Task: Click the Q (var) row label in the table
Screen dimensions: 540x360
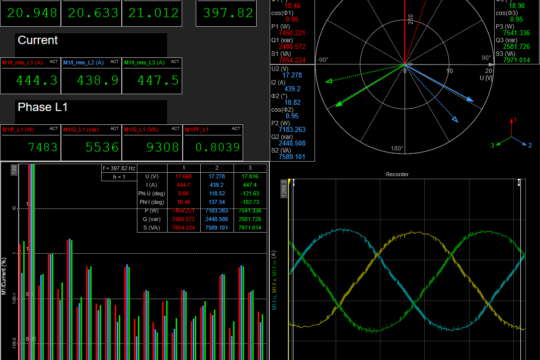Action: [x=152, y=219]
